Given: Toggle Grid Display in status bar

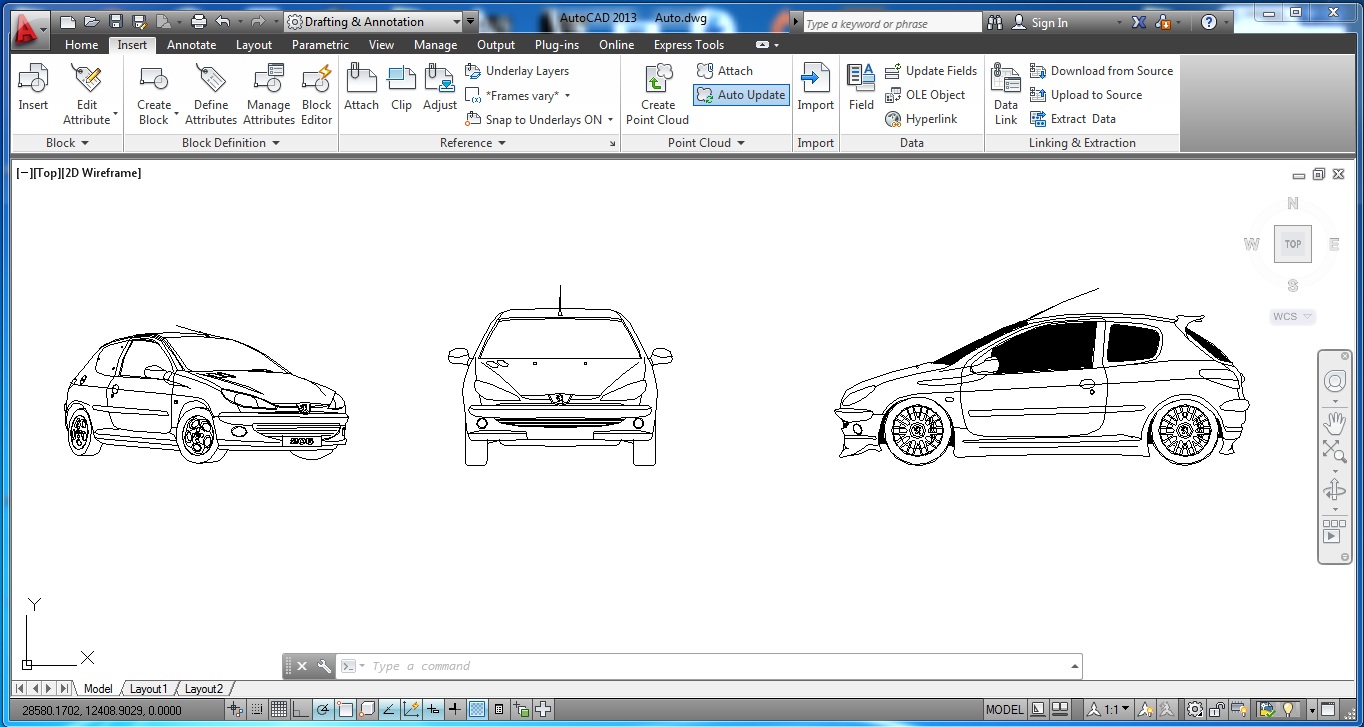Looking at the screenshot, I should pos(279,710).
